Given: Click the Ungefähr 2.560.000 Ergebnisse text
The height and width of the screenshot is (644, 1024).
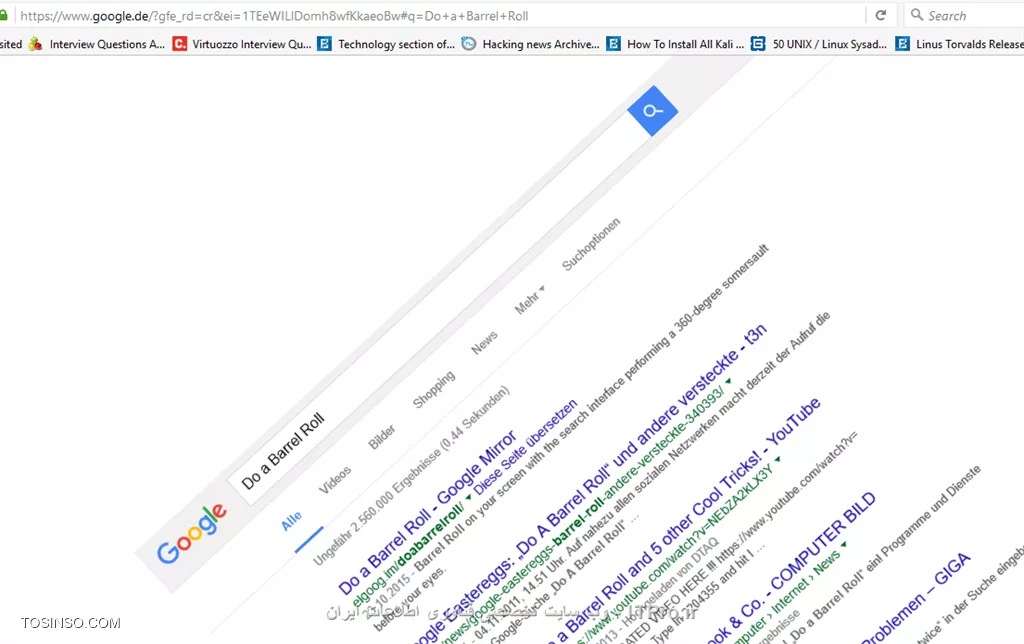Looking at the screenshot, I should tap(411, 476).
